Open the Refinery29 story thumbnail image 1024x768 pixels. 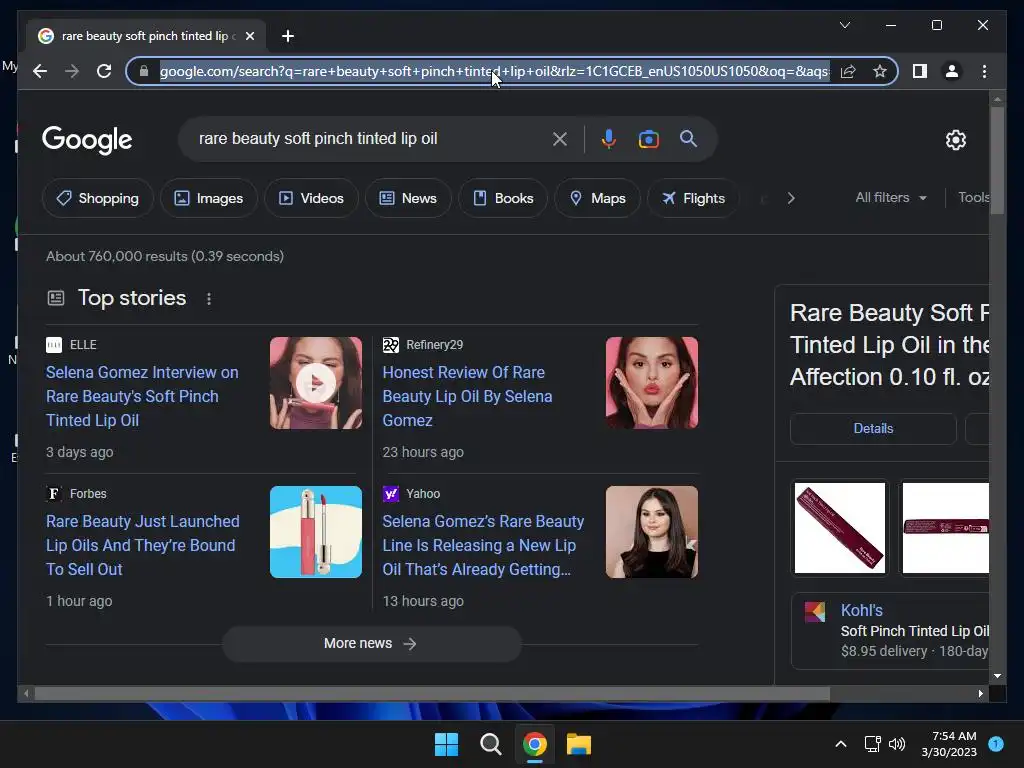tap(652, 383)
